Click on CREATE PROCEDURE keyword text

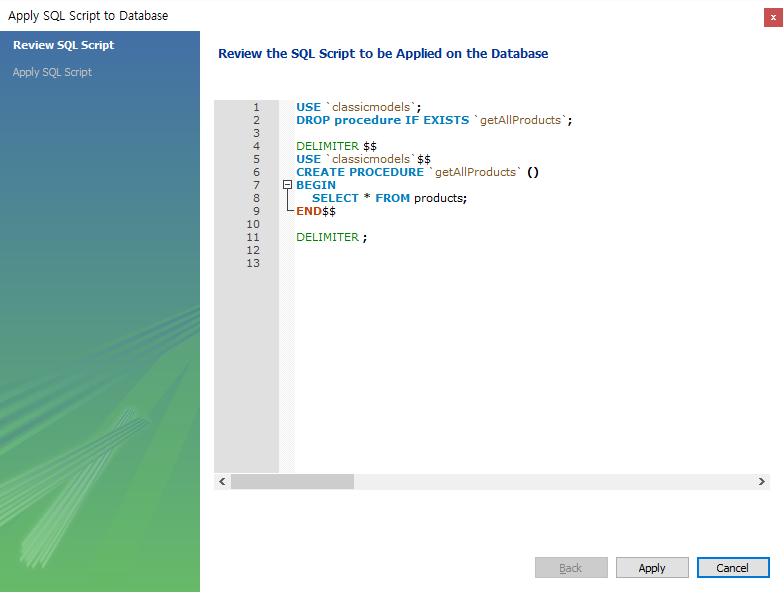point(360,172)
